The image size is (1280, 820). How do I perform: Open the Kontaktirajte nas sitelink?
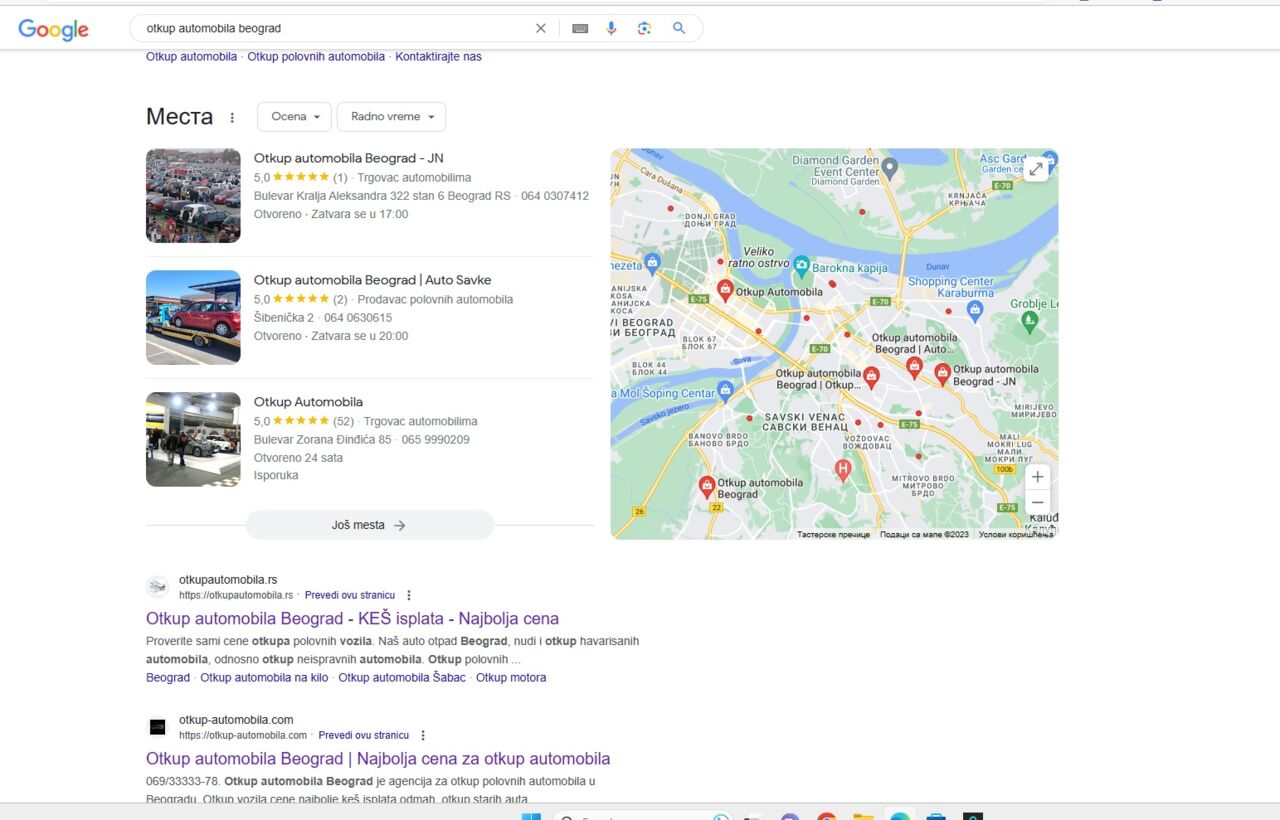[x=438, y=57]
